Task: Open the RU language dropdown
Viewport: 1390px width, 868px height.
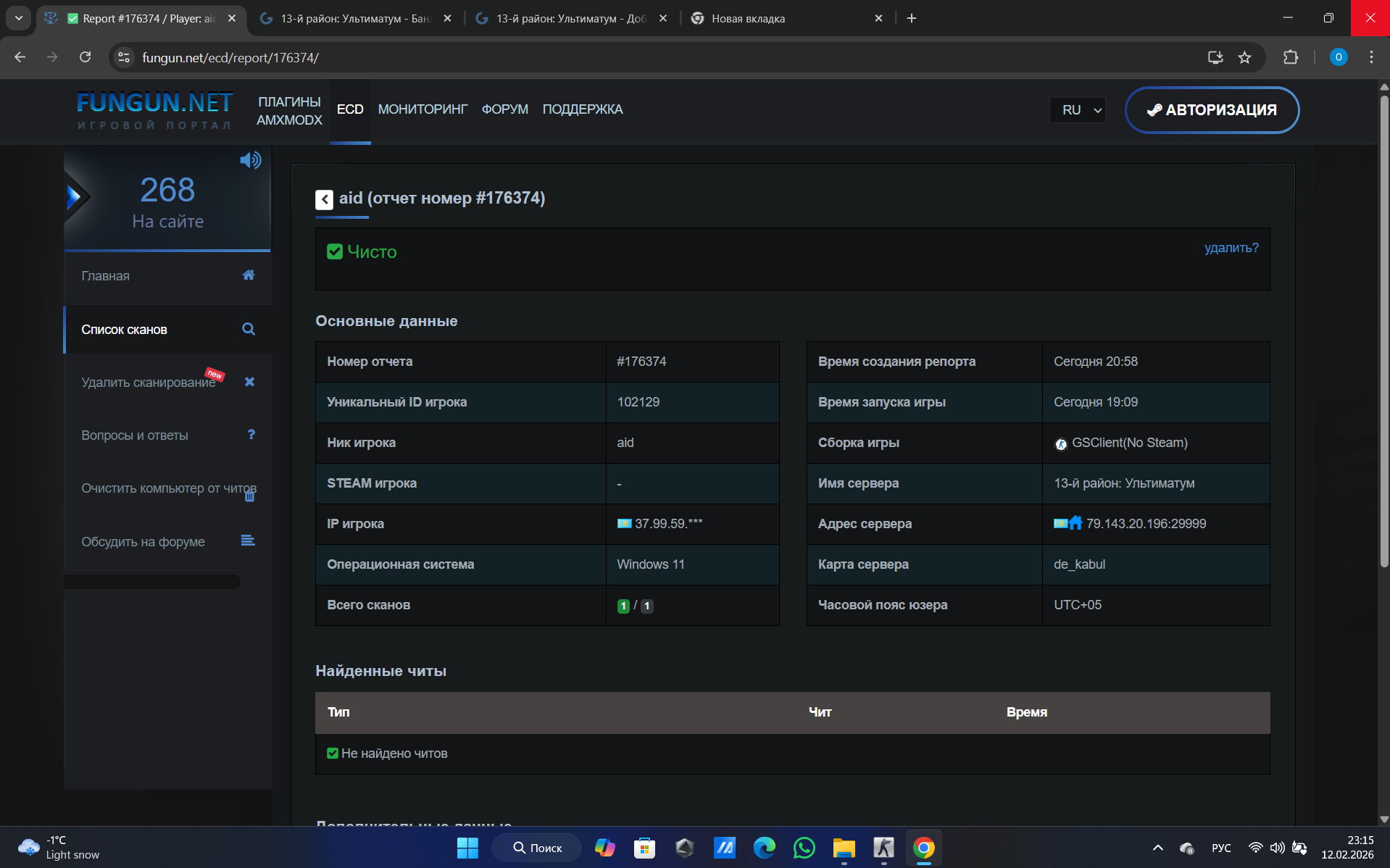Action: (x=1078, y=110)
